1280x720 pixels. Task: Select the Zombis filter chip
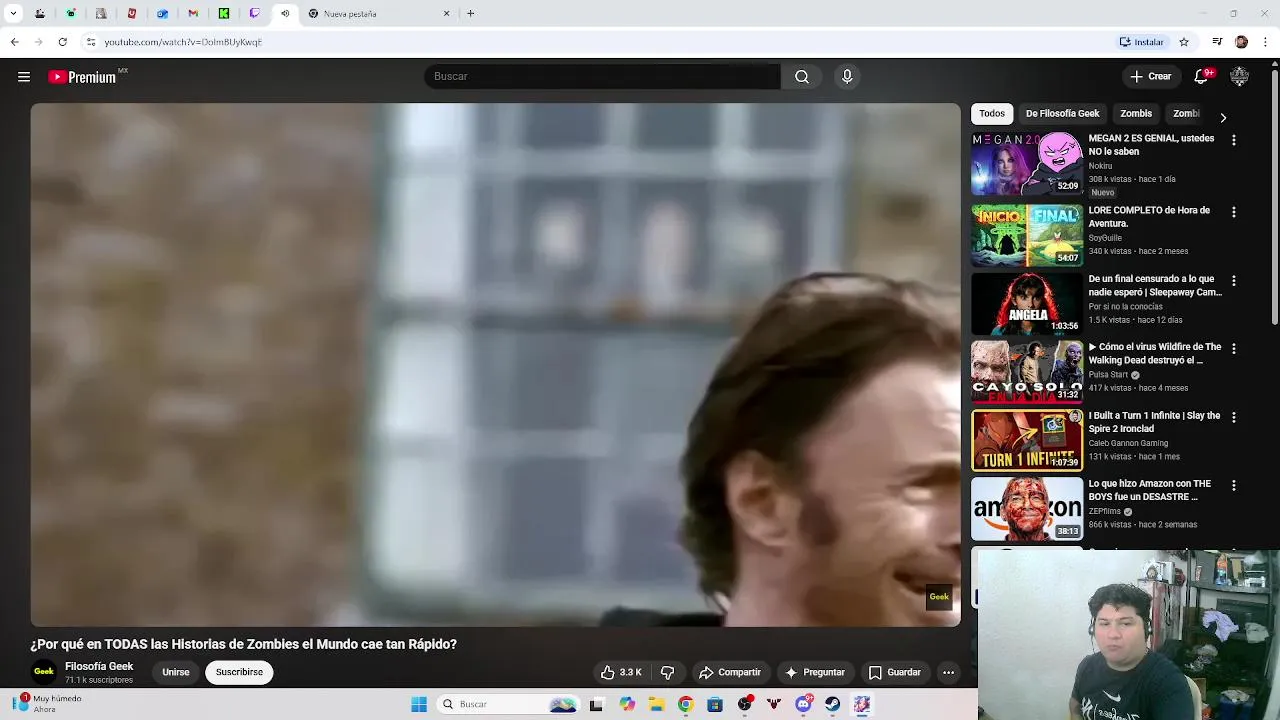pos(1136,114)
